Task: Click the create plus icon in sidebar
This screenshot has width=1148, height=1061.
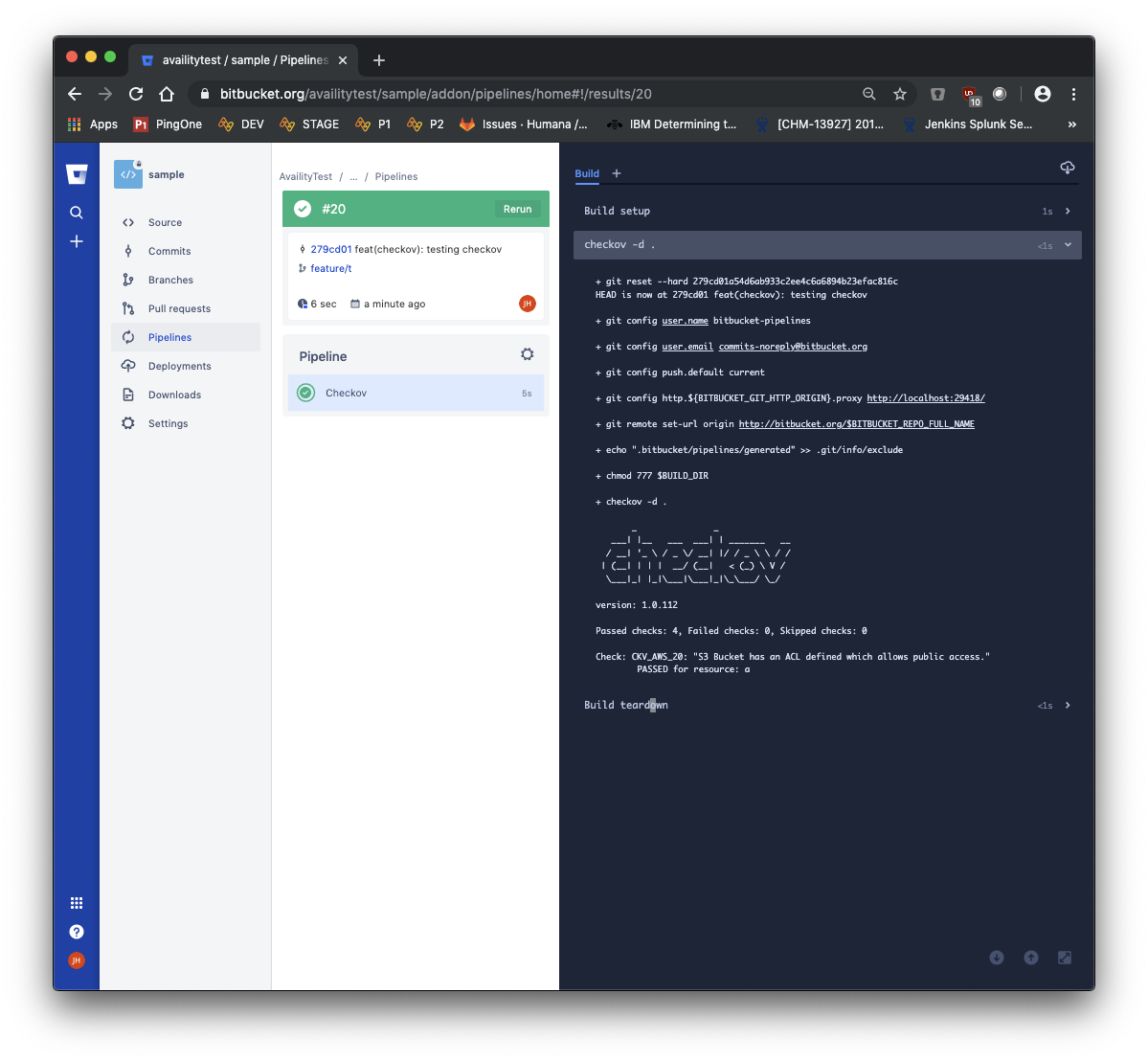Action: (x=77, y=241)
